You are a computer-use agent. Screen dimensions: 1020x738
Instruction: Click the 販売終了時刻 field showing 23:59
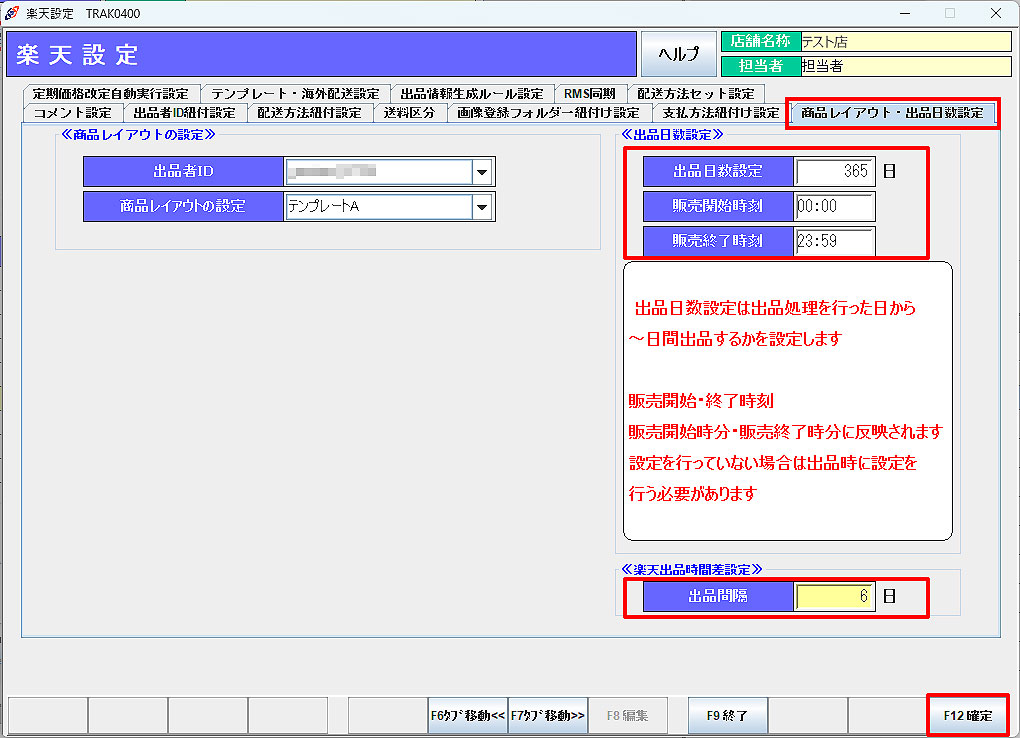pyautogui.click(x=834, y=241)
